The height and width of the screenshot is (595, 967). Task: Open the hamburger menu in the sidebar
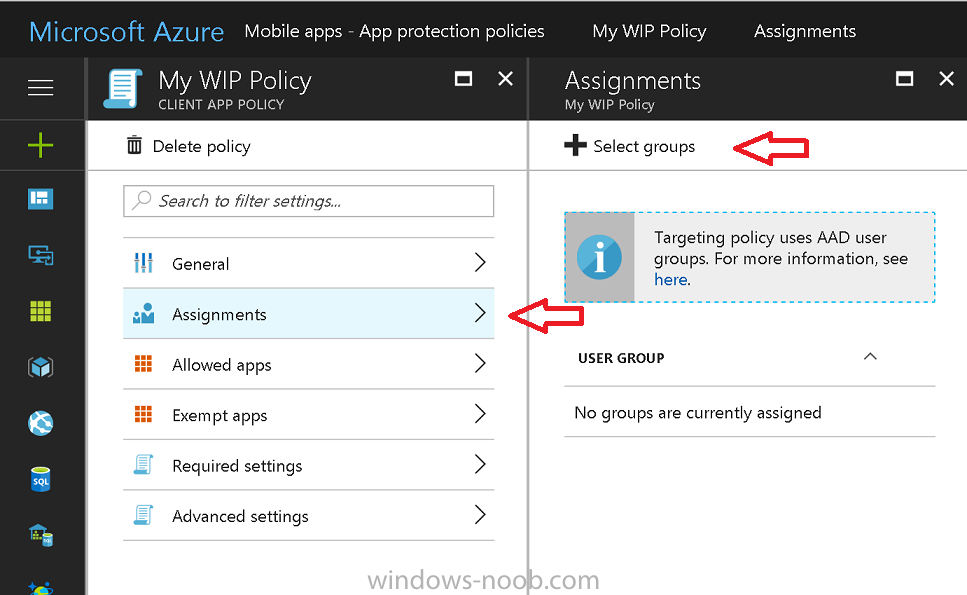pos(41,88)
